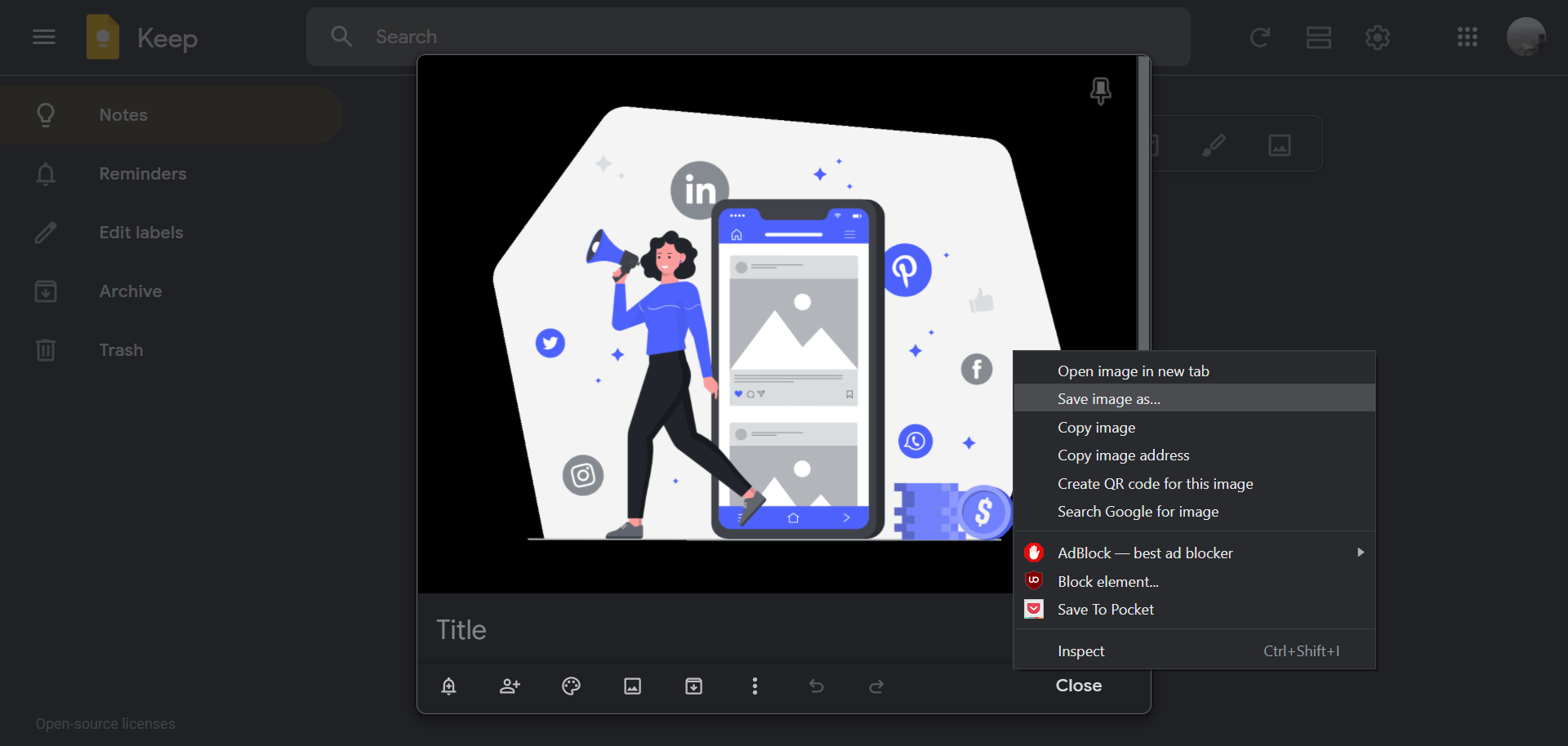Choose Create QR code for this image
The height and width of the screenshot is (746, 1568).
[1195, 484]
